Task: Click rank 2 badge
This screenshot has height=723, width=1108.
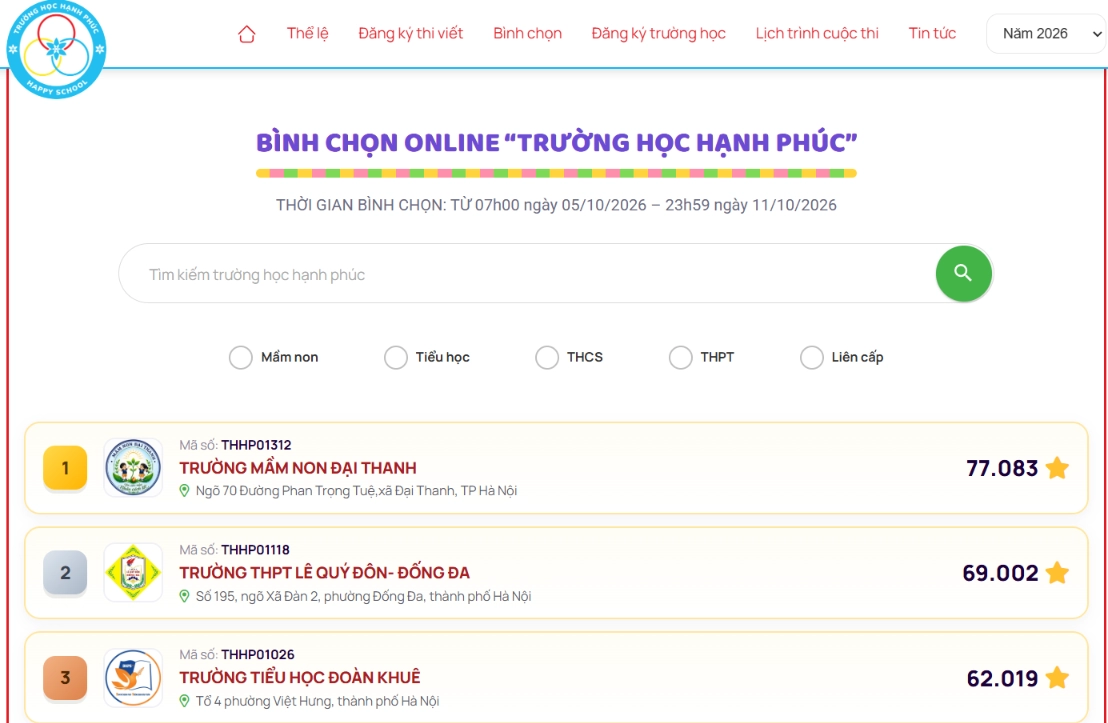Action: pyautogui.click(x=65, y=572)
